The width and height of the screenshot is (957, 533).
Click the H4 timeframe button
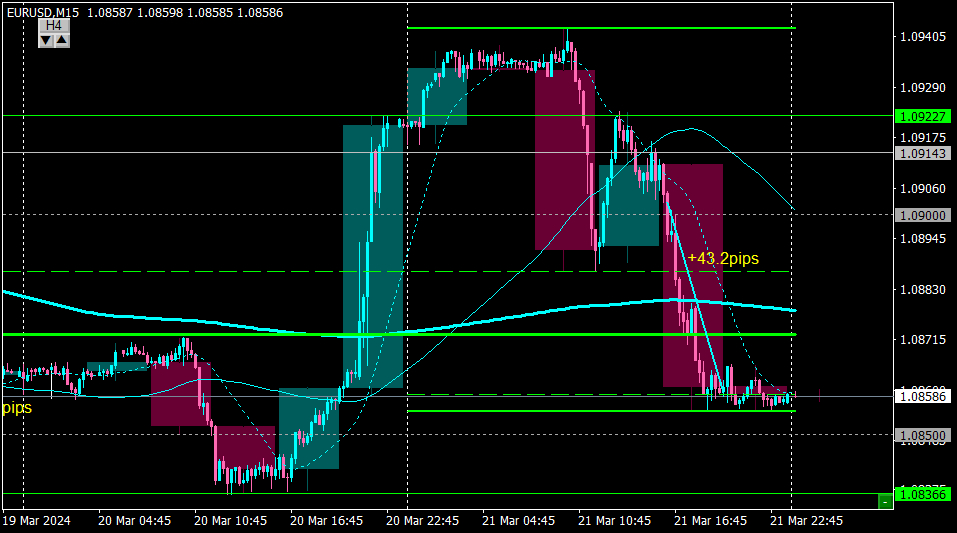54,26
